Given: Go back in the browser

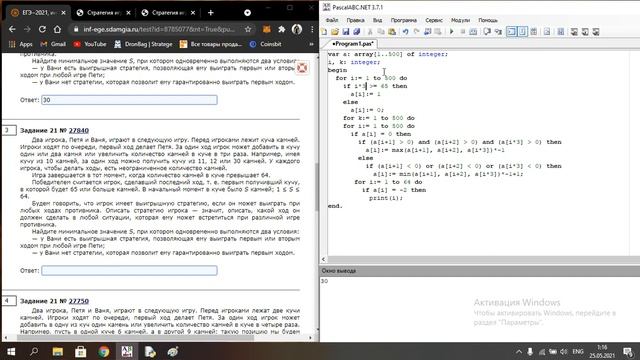Looking at the screenshot, I should pos(12,29).
